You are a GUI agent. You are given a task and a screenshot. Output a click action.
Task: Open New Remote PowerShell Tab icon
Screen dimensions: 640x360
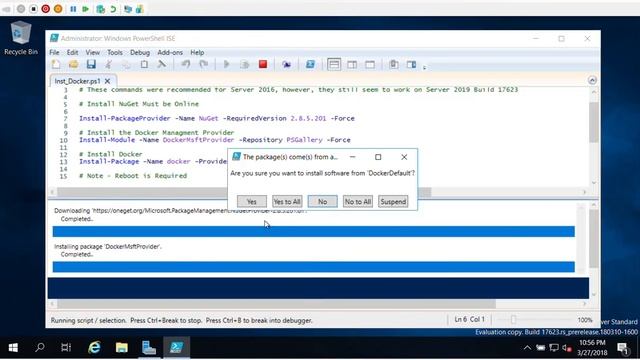pos(286,64)
